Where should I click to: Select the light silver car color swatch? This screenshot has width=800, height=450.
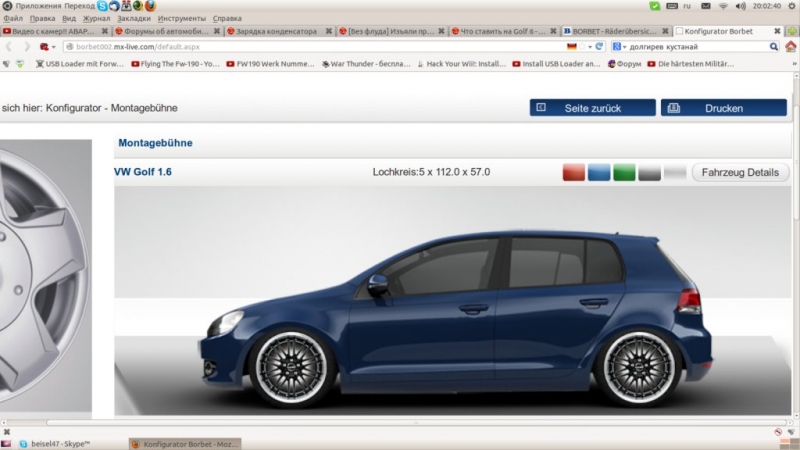(x=675, y=172)
